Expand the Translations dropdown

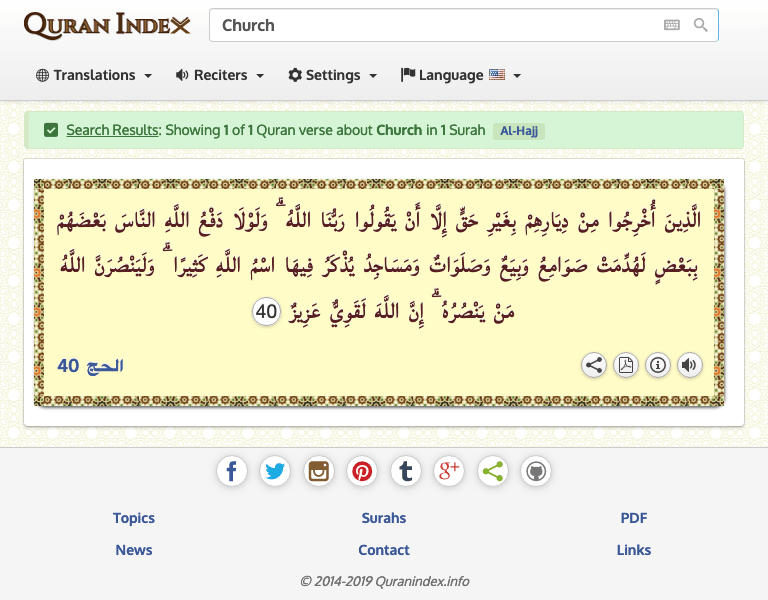pyautogui.click(x=94, y=75)
